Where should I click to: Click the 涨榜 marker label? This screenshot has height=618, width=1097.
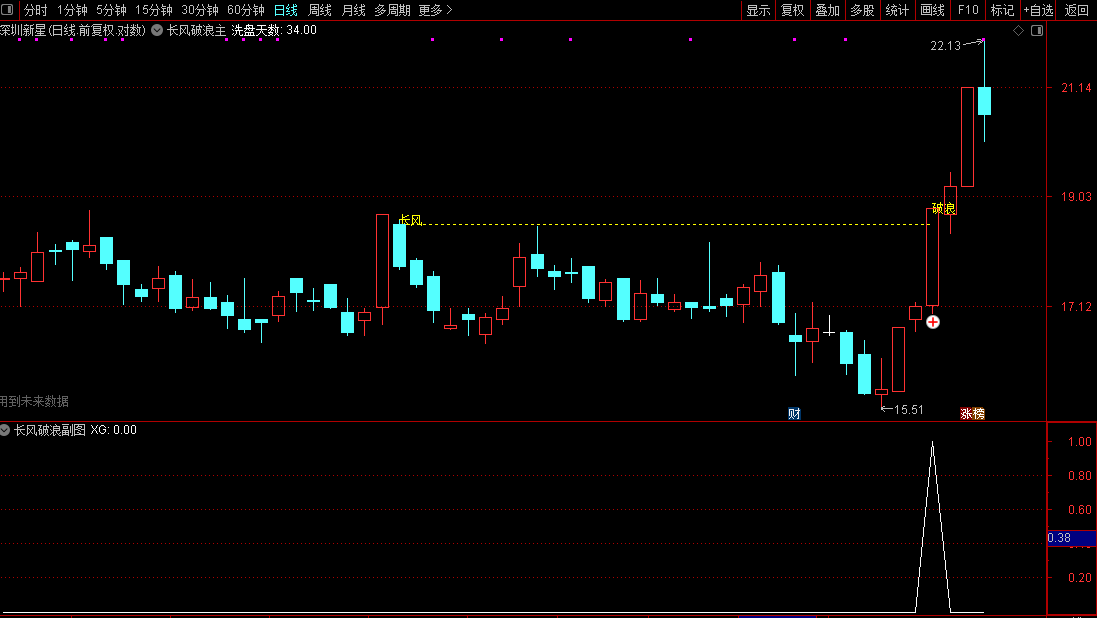[972, 414]
